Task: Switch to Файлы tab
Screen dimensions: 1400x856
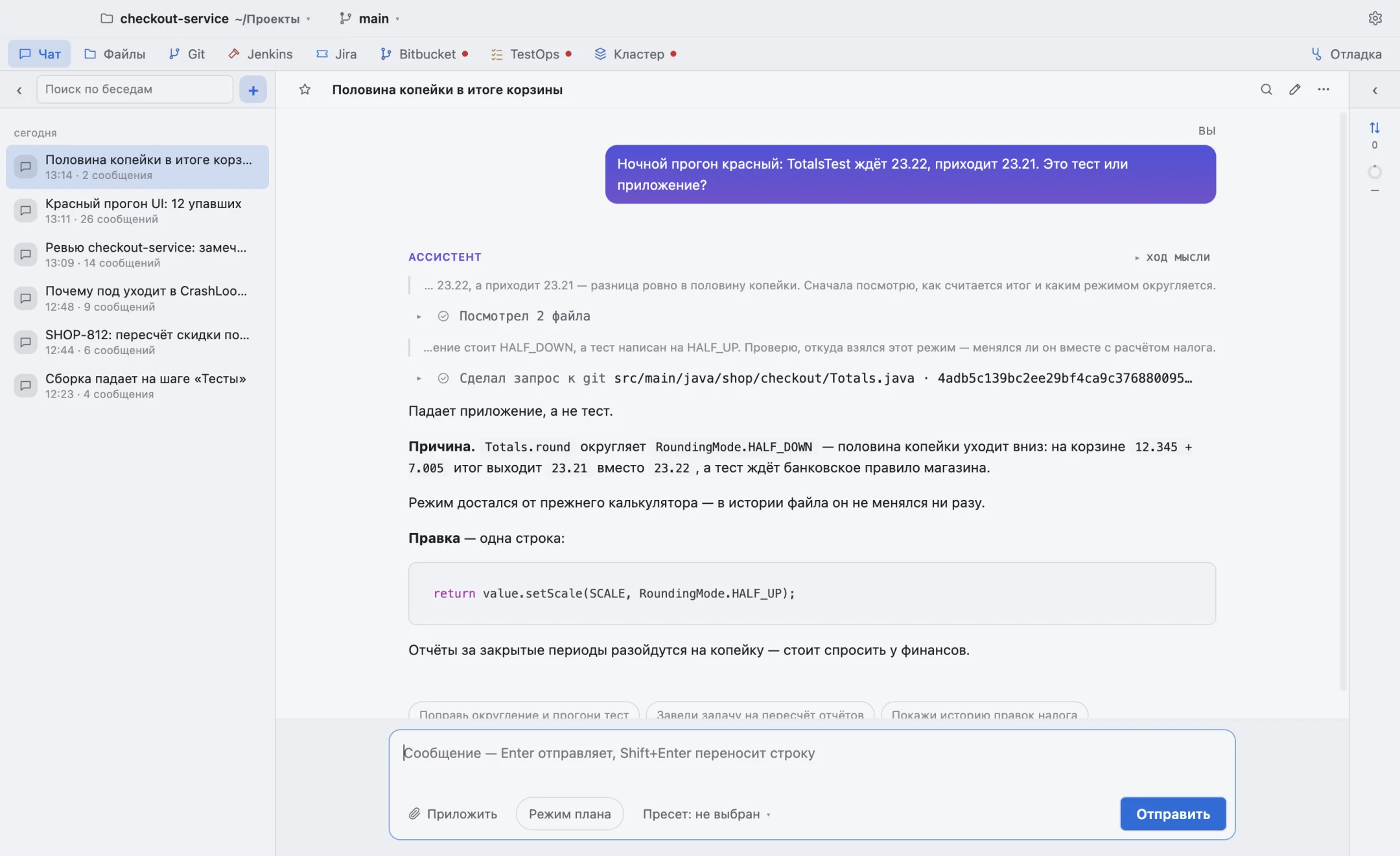Action: 114,54
